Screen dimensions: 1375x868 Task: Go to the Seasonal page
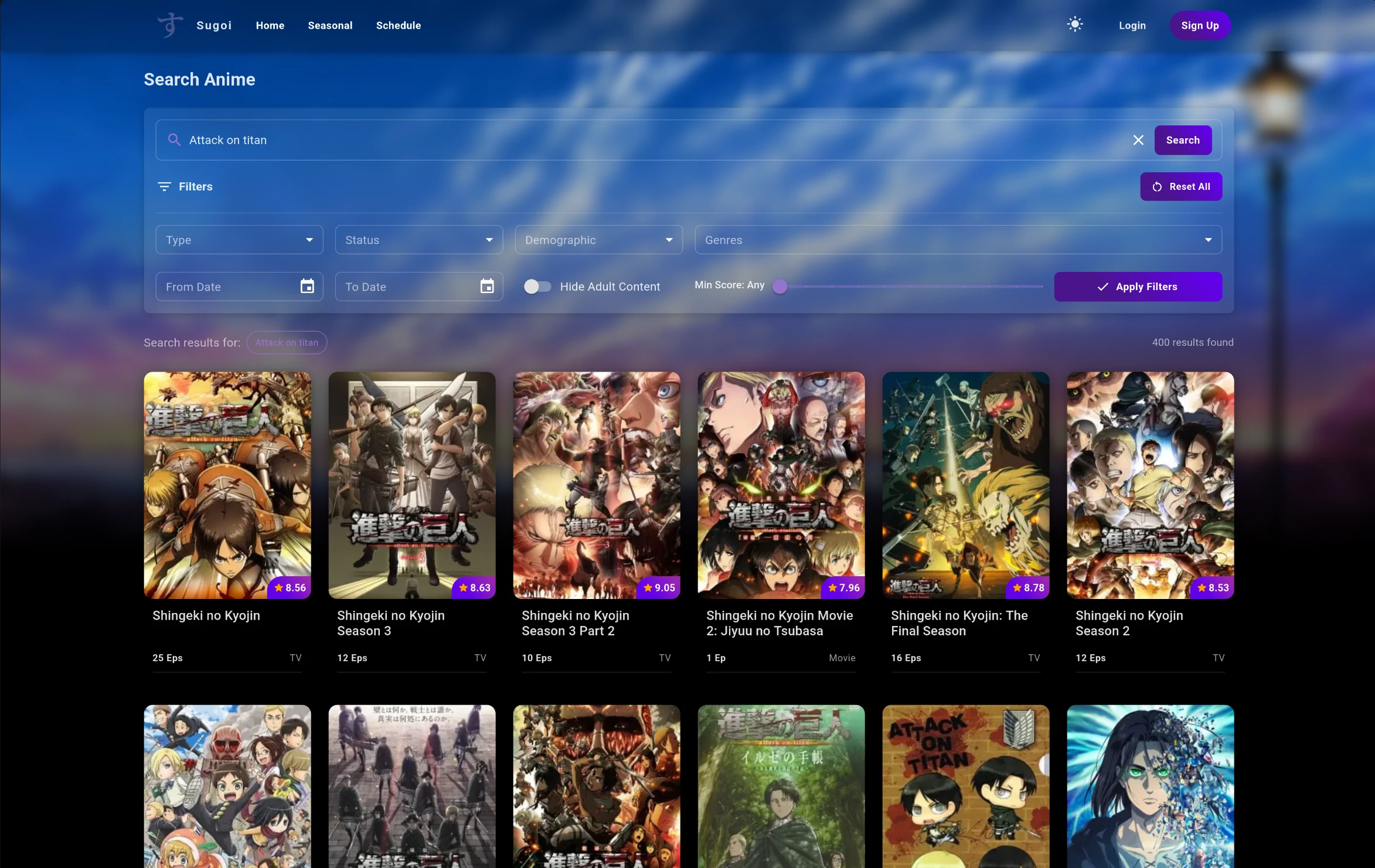tap(330, 25)
